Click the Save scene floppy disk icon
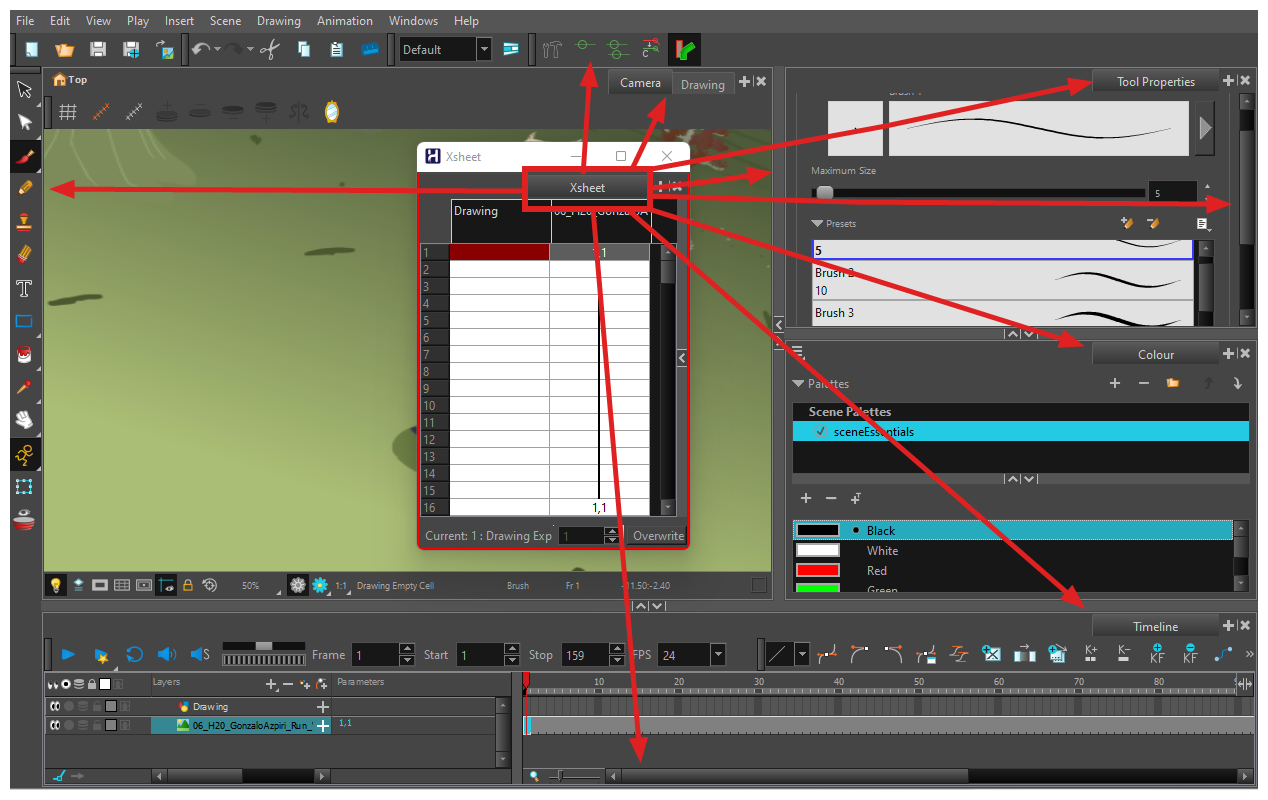1268x800 pixels. [98, 50]
